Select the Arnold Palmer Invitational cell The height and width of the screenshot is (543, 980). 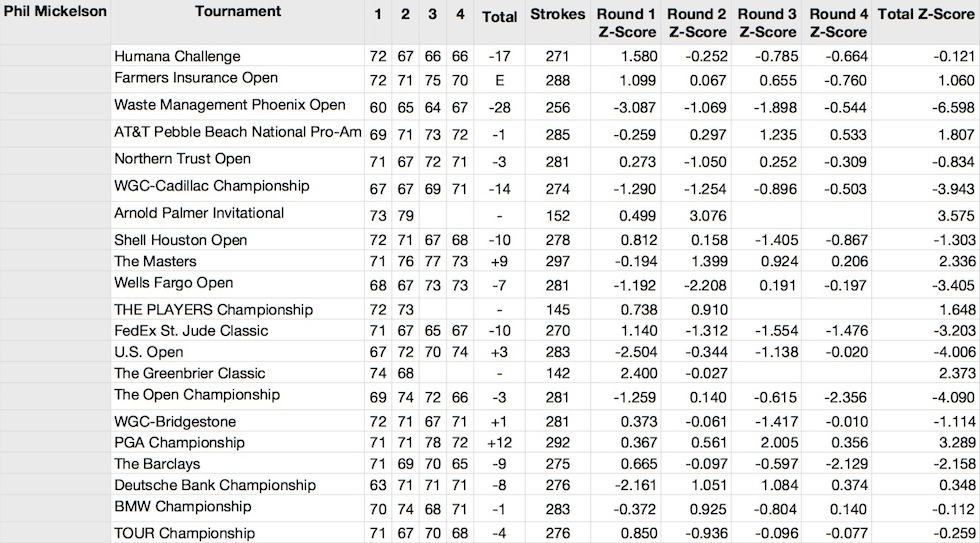coord(238,214)
